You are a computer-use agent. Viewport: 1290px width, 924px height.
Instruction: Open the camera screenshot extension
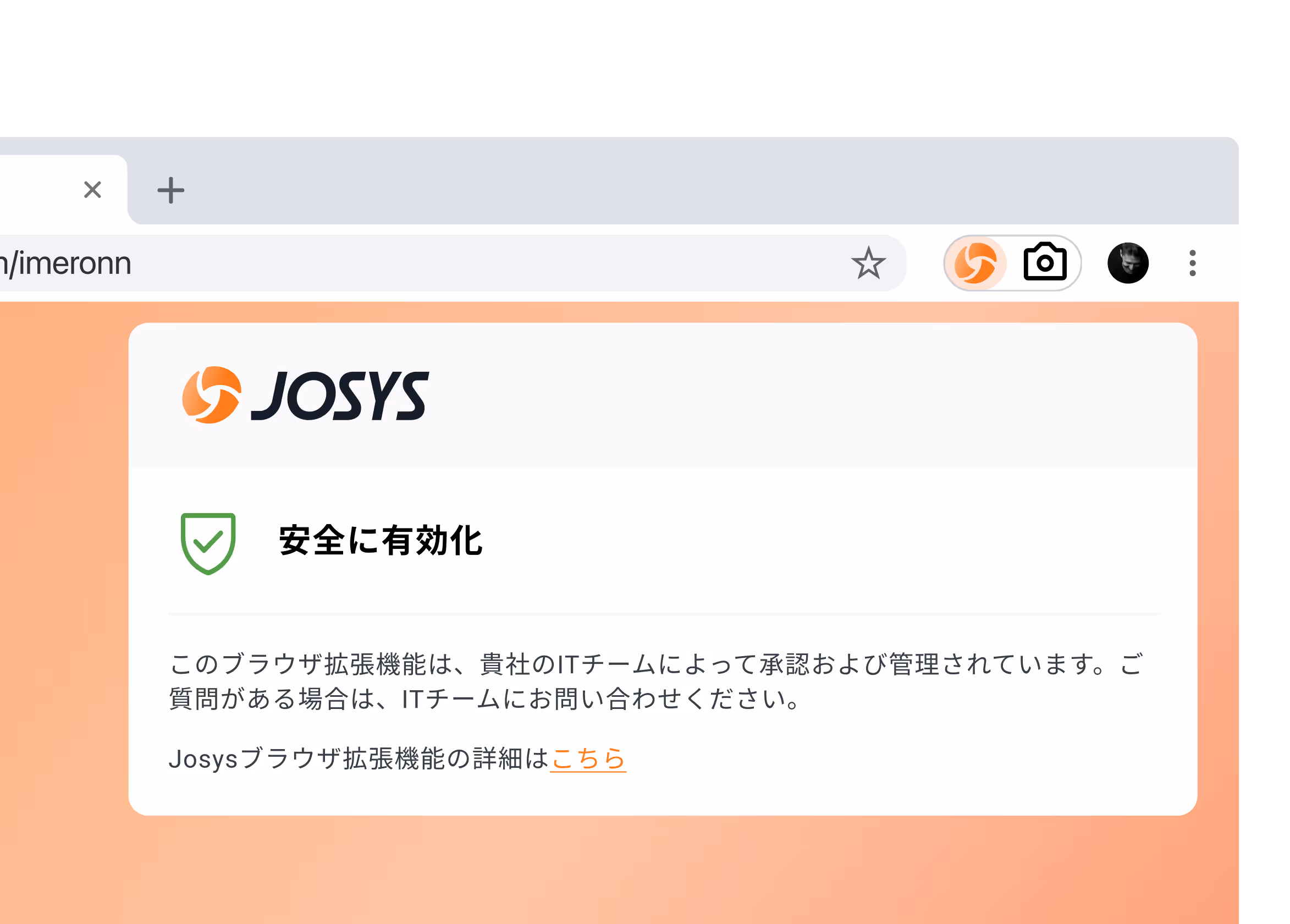coord(1045,262)
